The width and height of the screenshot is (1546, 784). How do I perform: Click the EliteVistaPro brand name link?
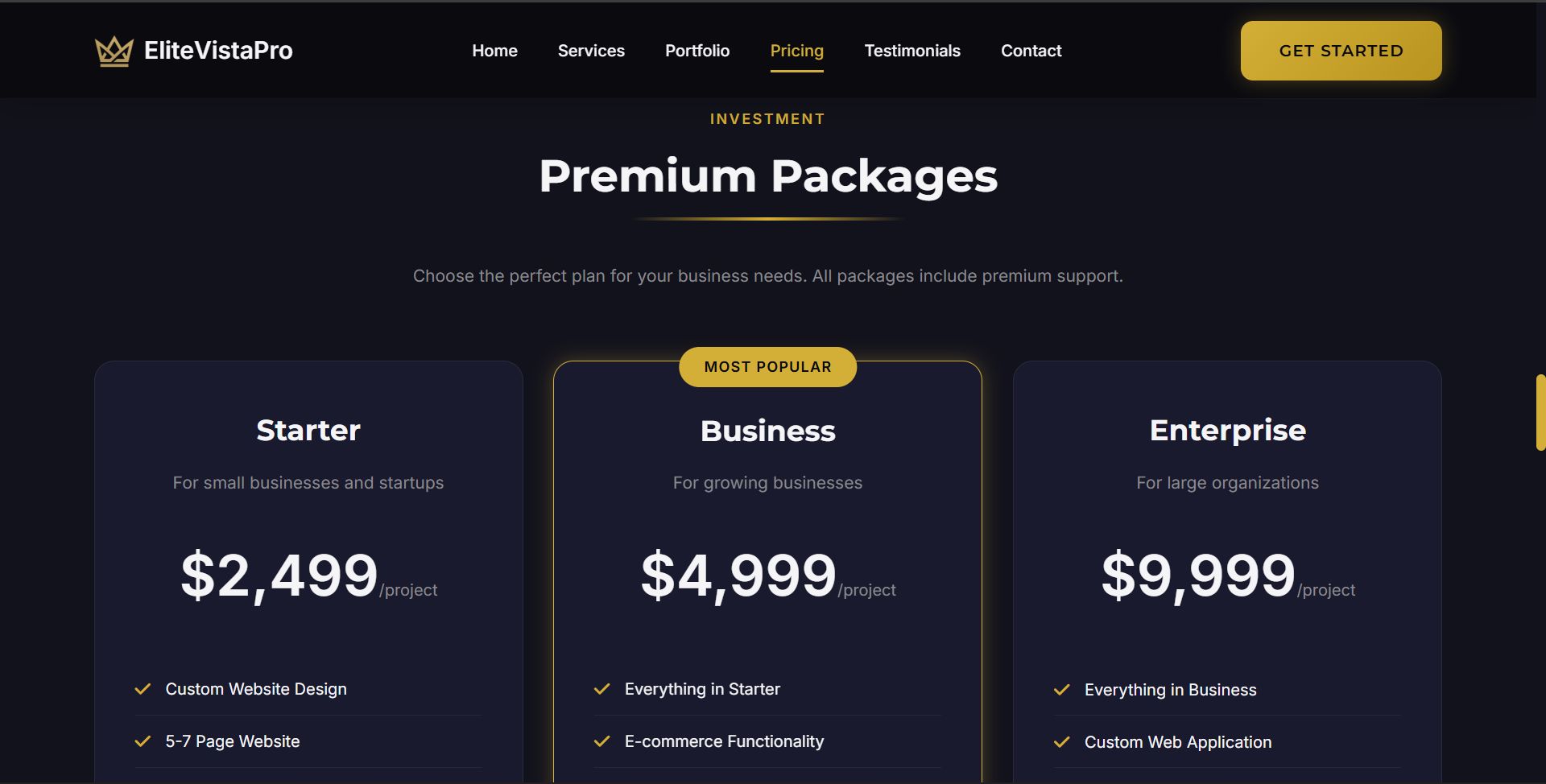[x=218, y=51]
